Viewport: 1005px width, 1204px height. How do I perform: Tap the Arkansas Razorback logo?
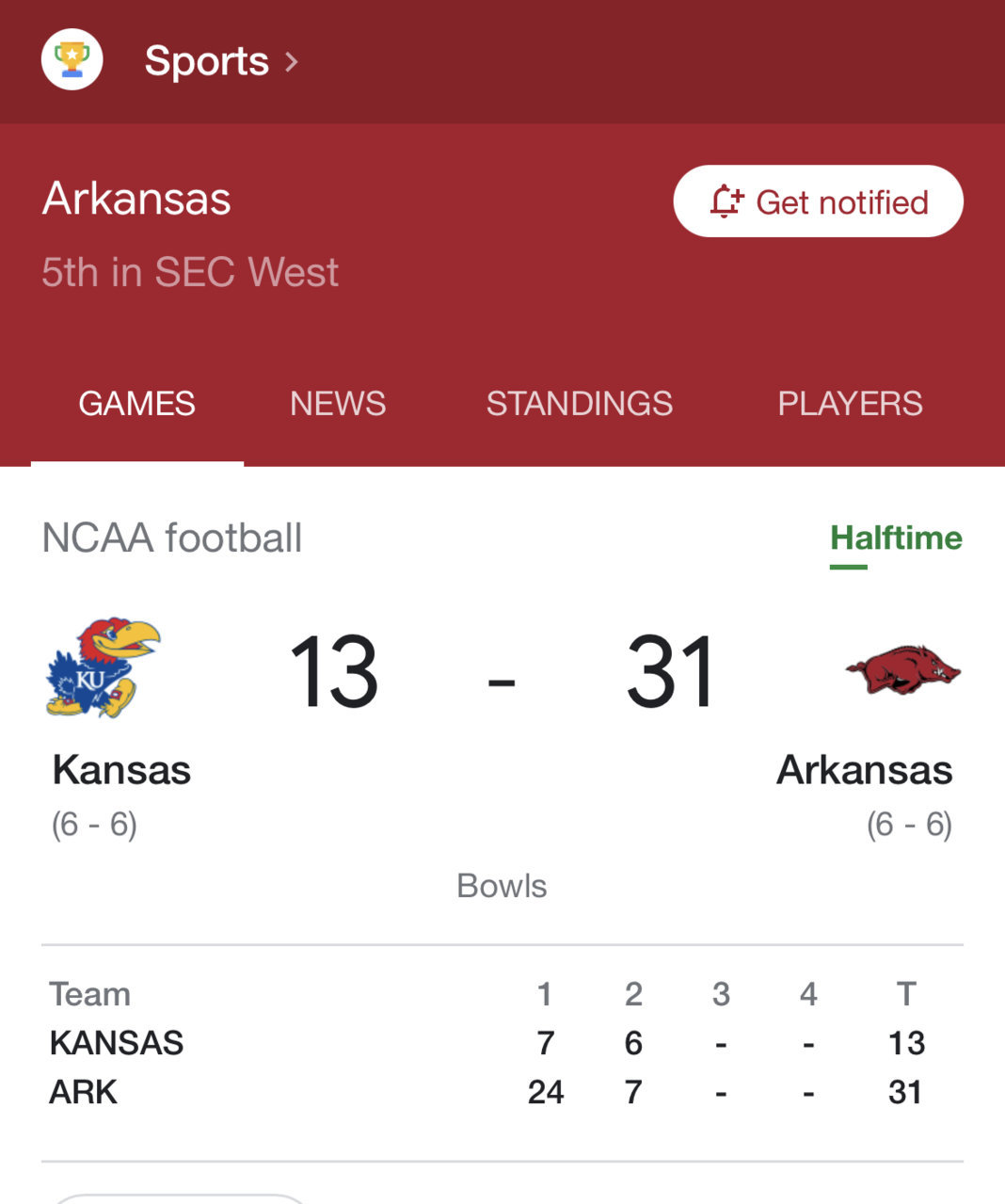pos(903,669)
